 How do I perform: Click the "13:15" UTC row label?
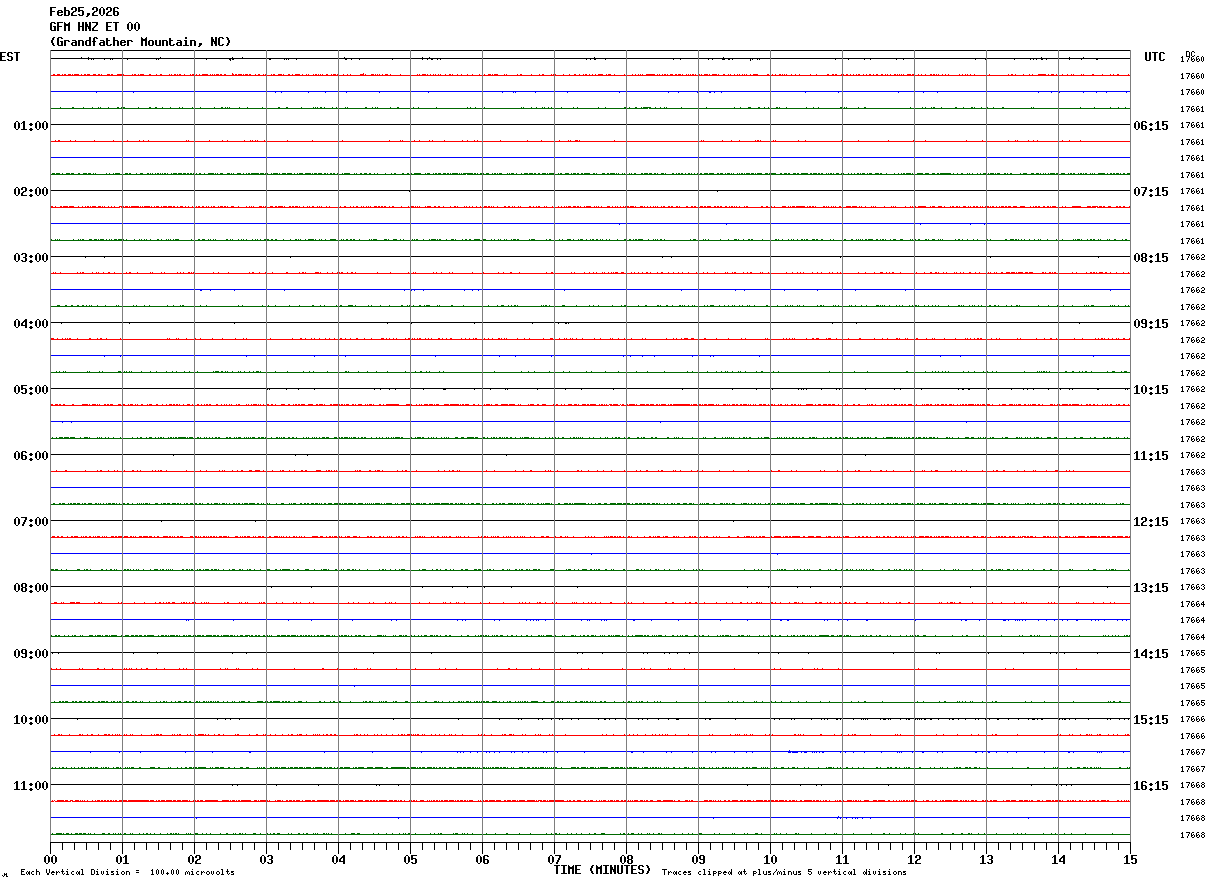click(x=1151, y=587)
